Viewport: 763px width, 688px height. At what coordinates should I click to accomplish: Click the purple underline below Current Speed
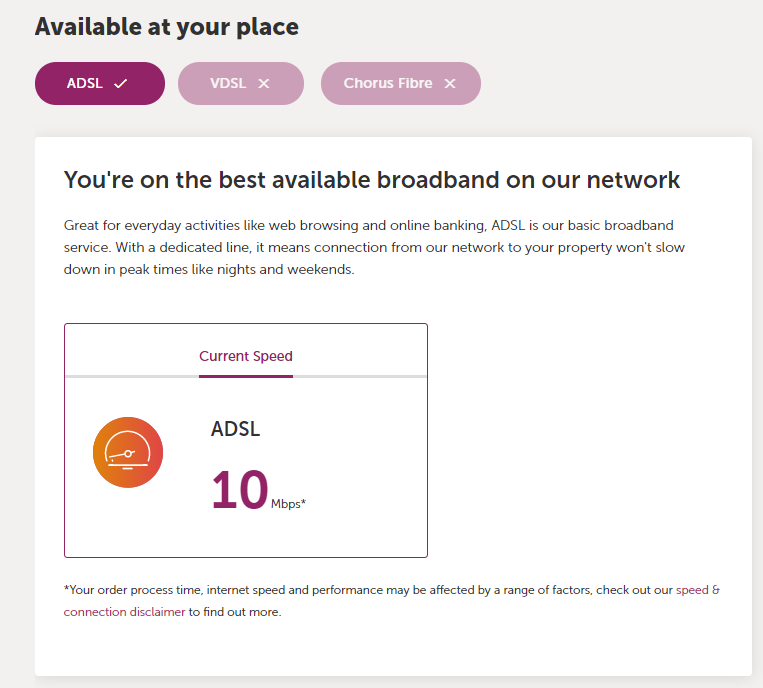pyautogui.click(x=246, y=376)
